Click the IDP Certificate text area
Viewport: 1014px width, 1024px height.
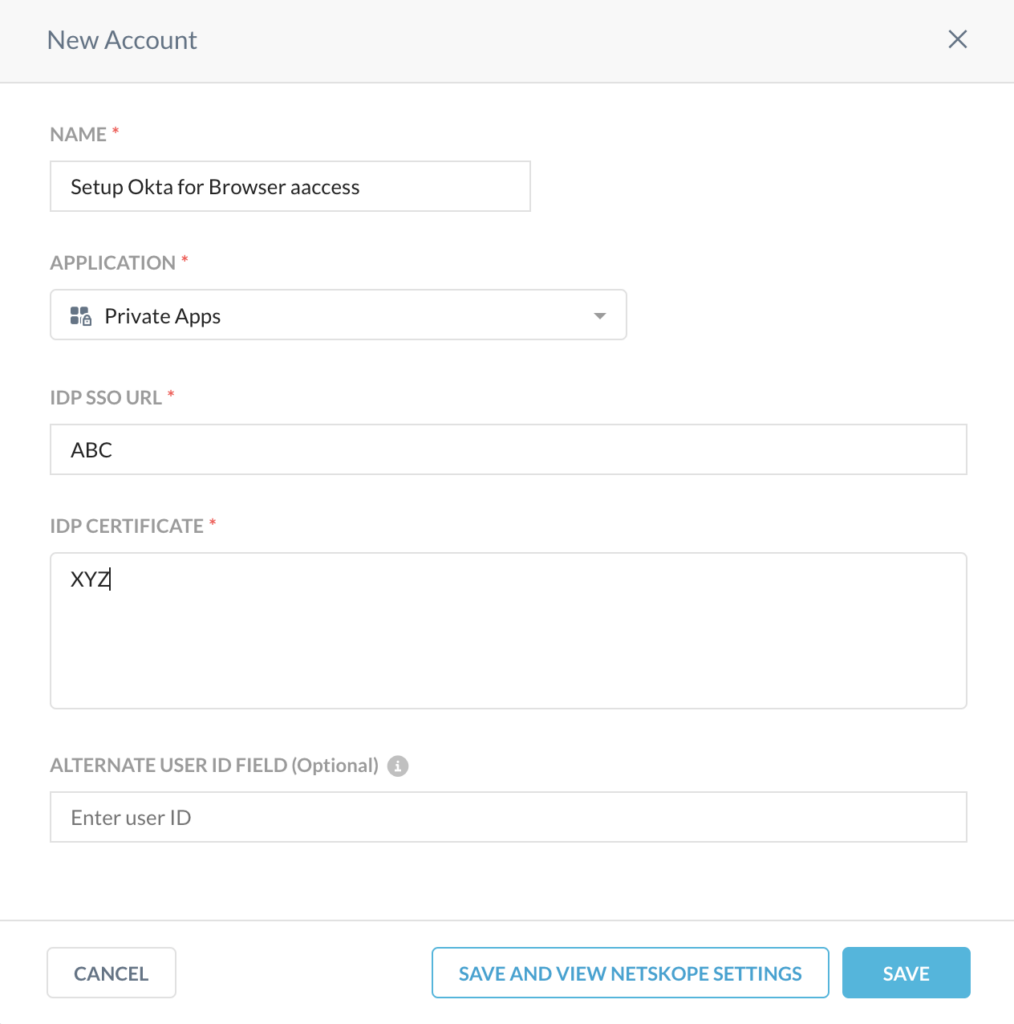[508, 630]
